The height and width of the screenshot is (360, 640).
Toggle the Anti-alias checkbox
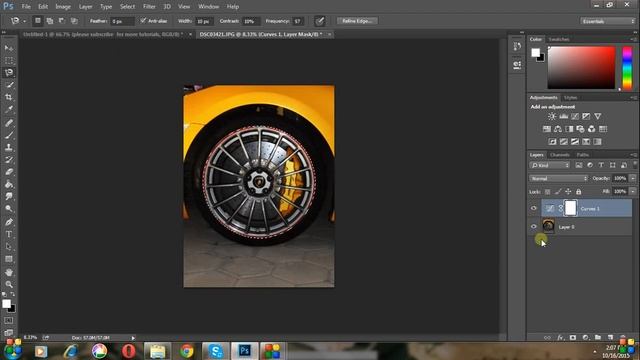pos(143,20)
